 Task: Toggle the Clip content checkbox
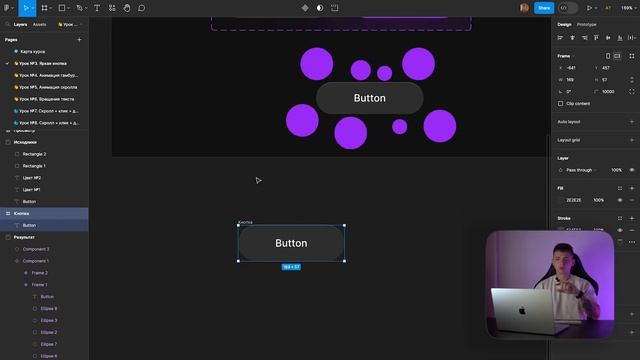tap(560, 104)
